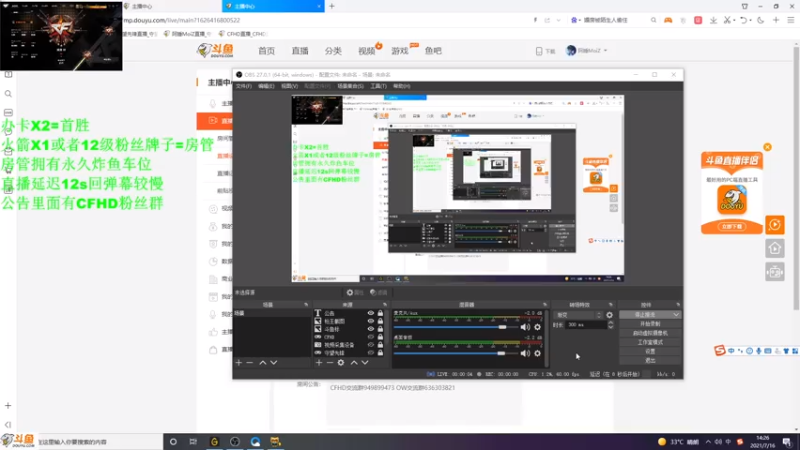The width and height of the screenshot is (800, 450).
Task: Pop out Scene Transitions dock via header icon
Action: coord(611,305)
